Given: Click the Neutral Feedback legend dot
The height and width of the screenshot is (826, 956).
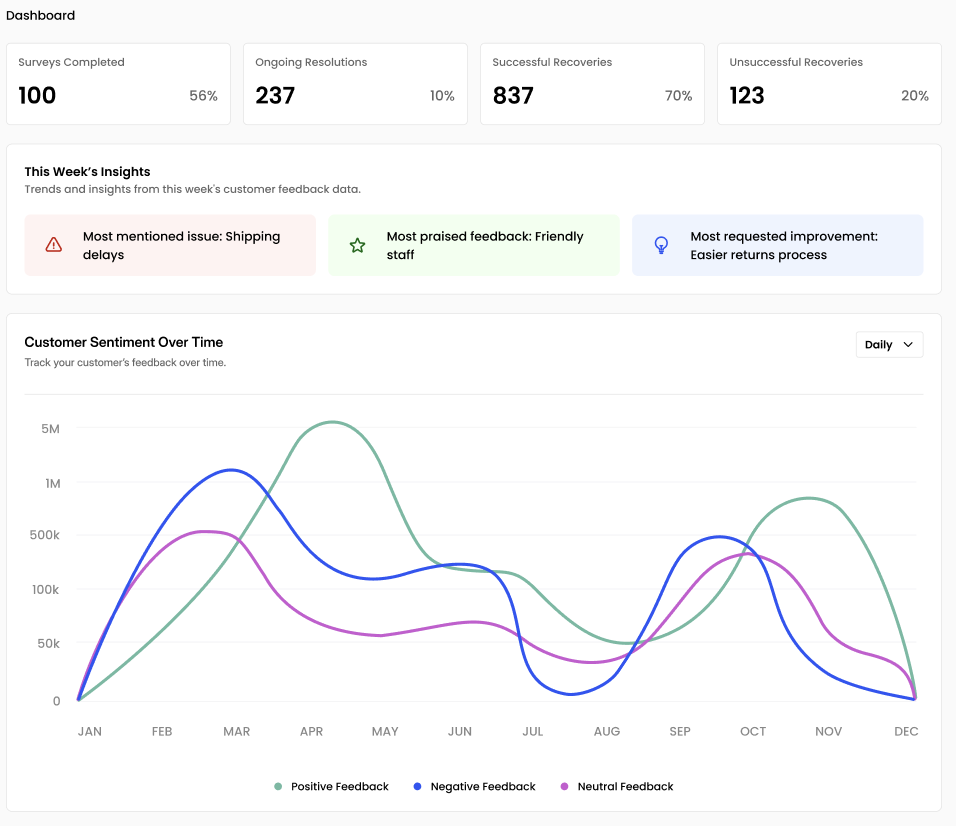Looking at the screenshot, I should [x=566, y=786].
